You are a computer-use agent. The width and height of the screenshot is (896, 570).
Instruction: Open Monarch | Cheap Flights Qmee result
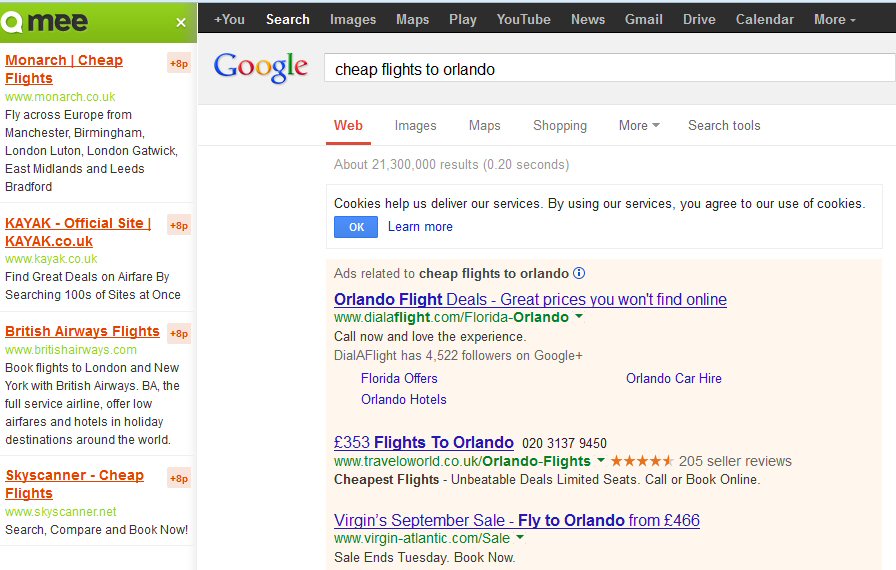[63, 69]
